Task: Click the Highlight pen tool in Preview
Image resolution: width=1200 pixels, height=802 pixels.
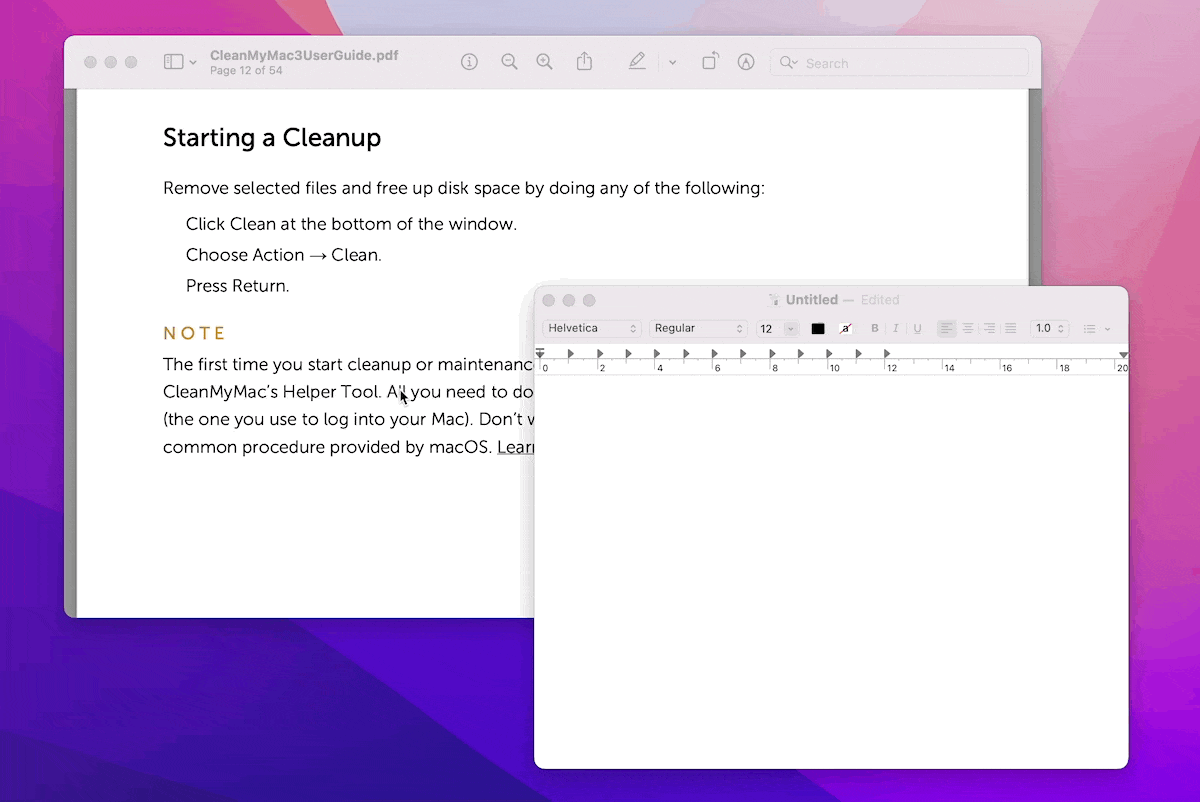Action: pyautogui.click(x=637, y=62)
